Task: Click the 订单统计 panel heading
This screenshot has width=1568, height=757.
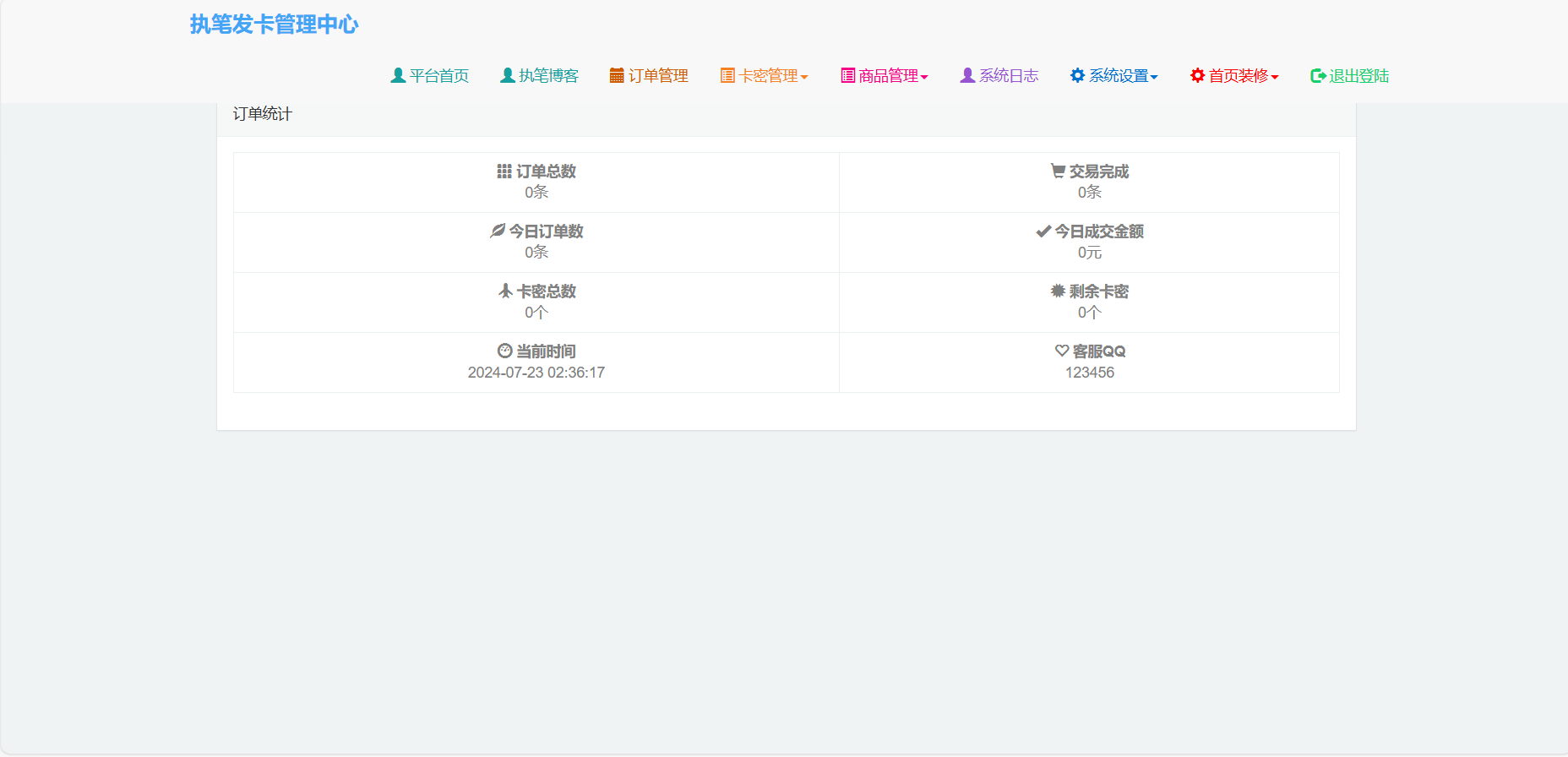Action: (x=263, y=114)
